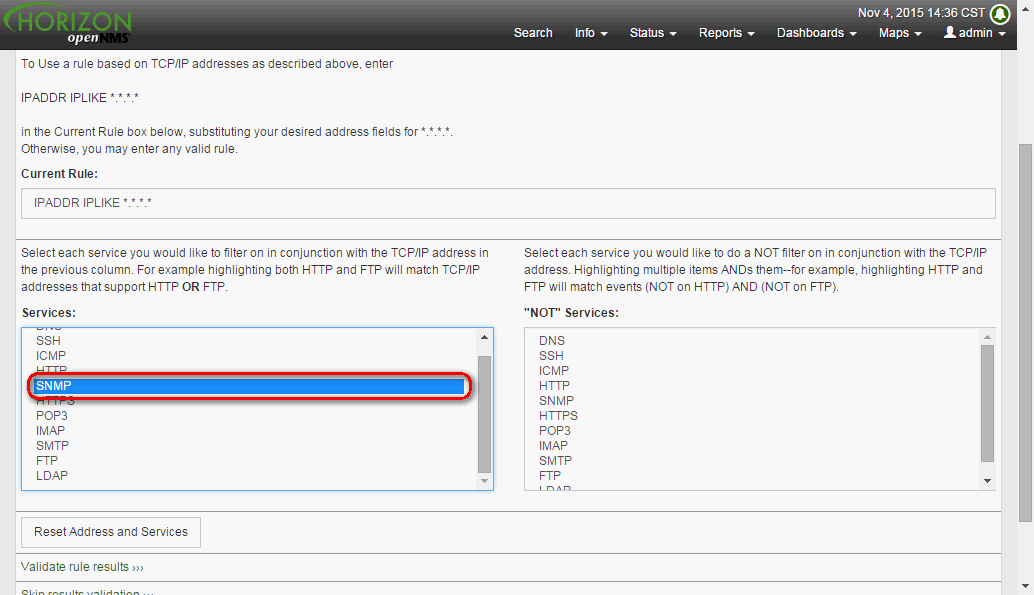
Task: Click Services list scroll down arrow
Action: pos(484,481)
